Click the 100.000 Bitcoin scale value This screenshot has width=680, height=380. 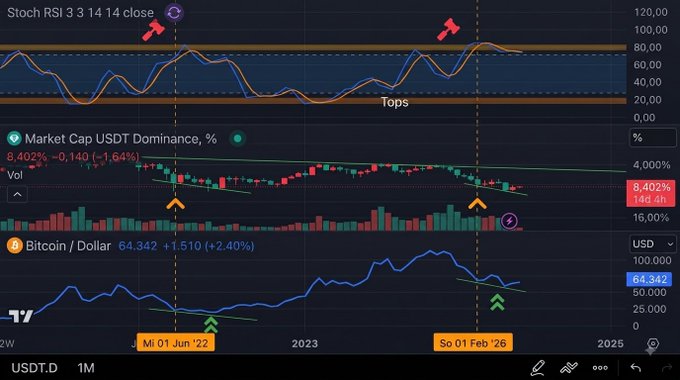pos(652,261)
